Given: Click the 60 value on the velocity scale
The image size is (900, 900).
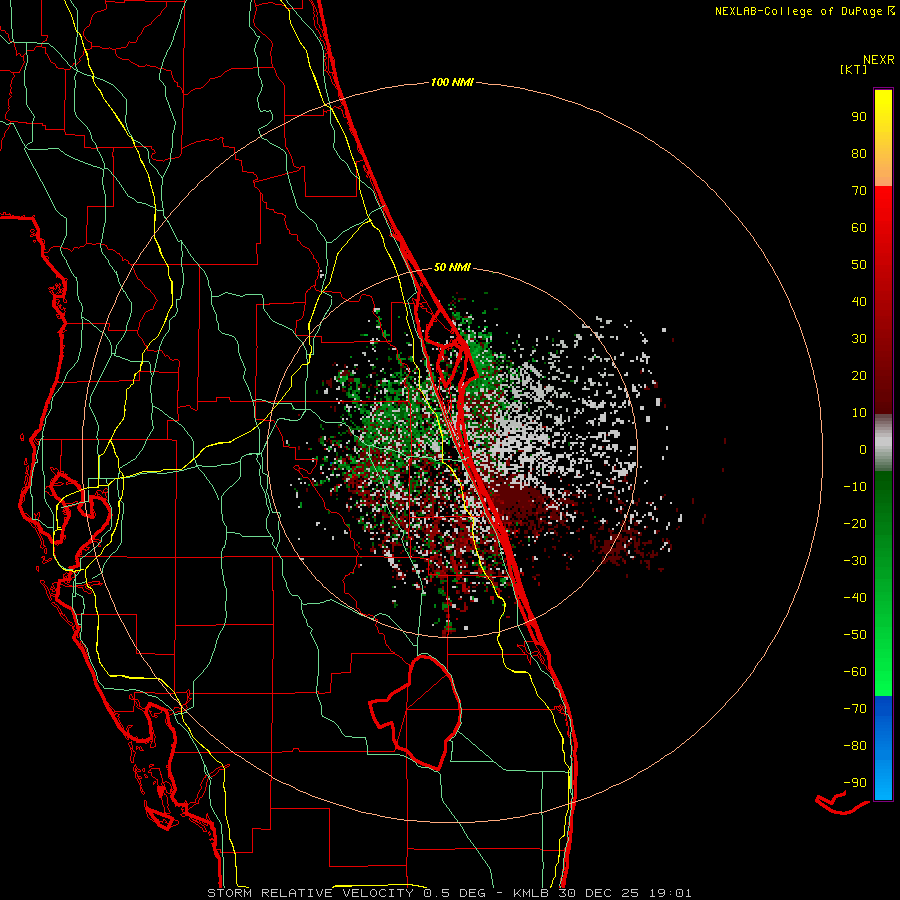Looking at the screenshot, I should (x=859, y=228).
